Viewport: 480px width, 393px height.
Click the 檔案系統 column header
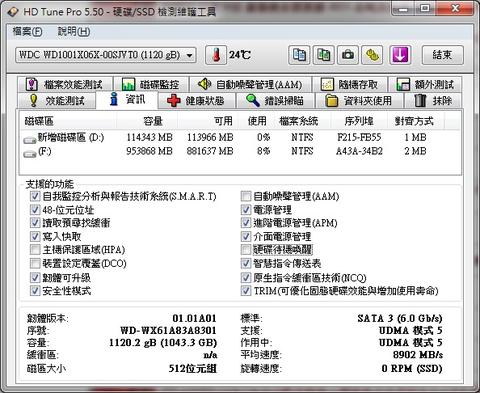point(303,121)
